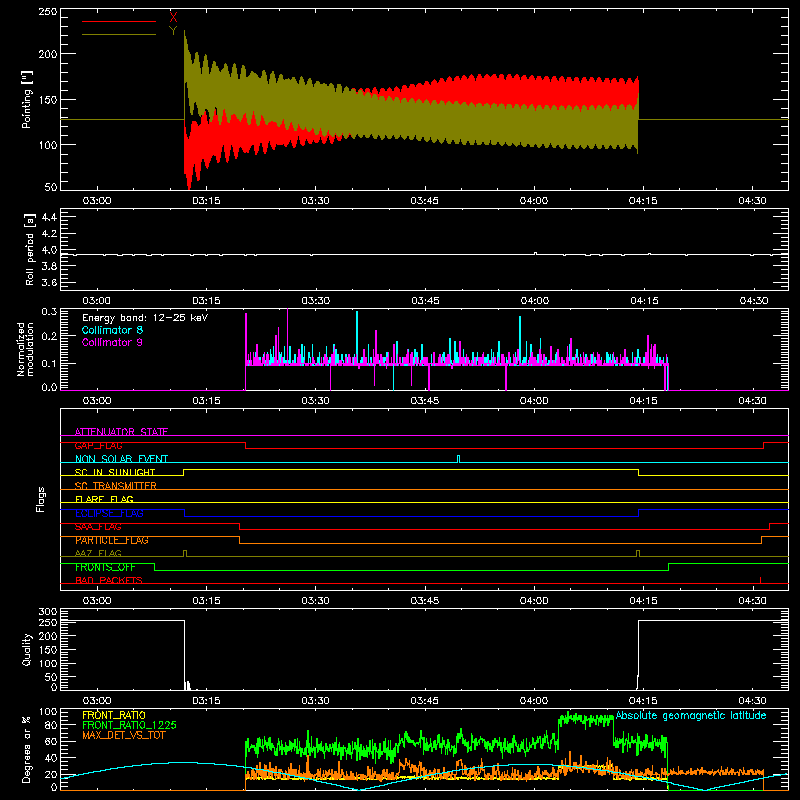Click the red X legend line
The height and width of the screenshot is (800, 800).
tap(118, 21)
